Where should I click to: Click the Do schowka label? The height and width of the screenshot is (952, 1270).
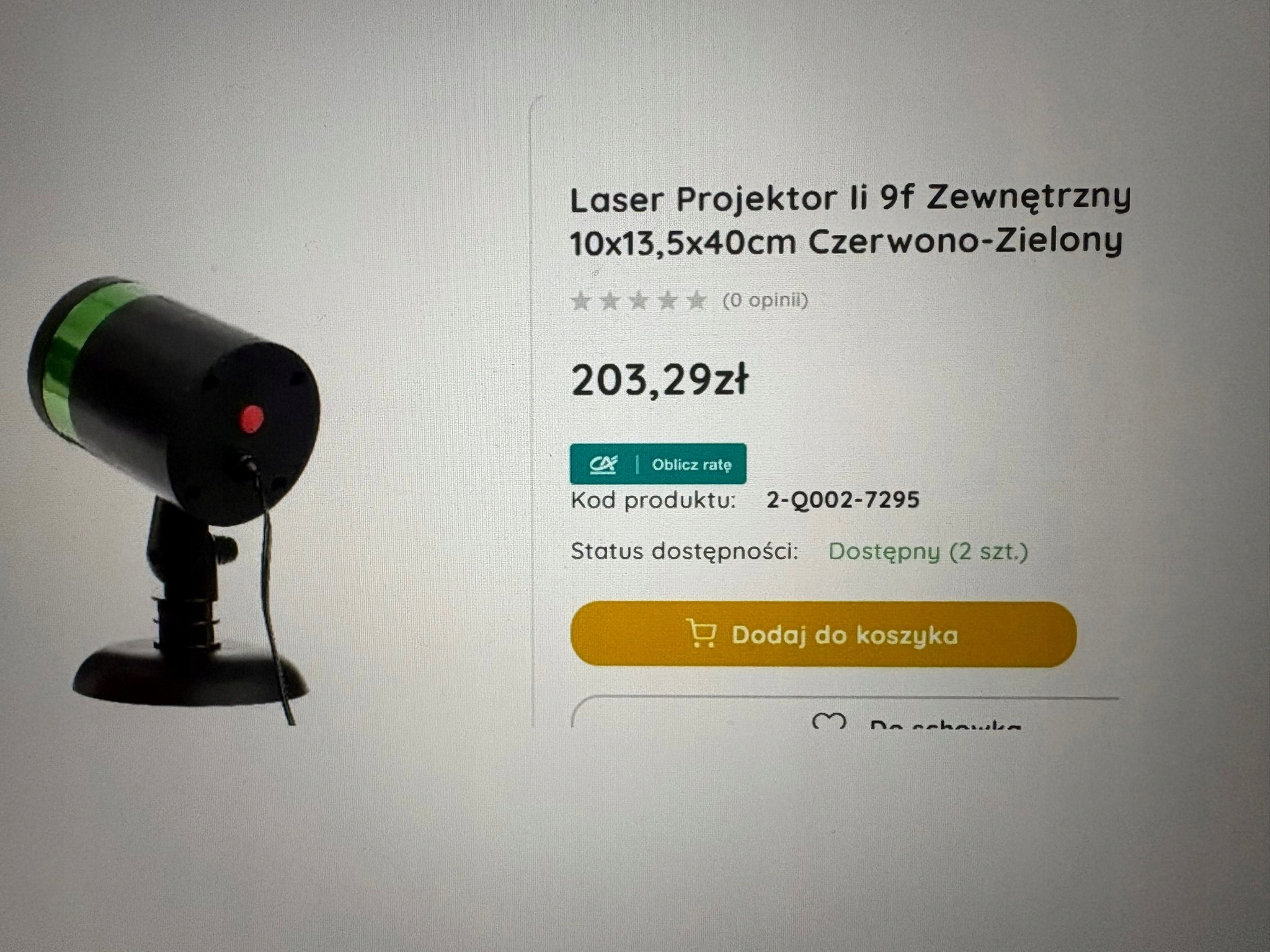point(945,723)
